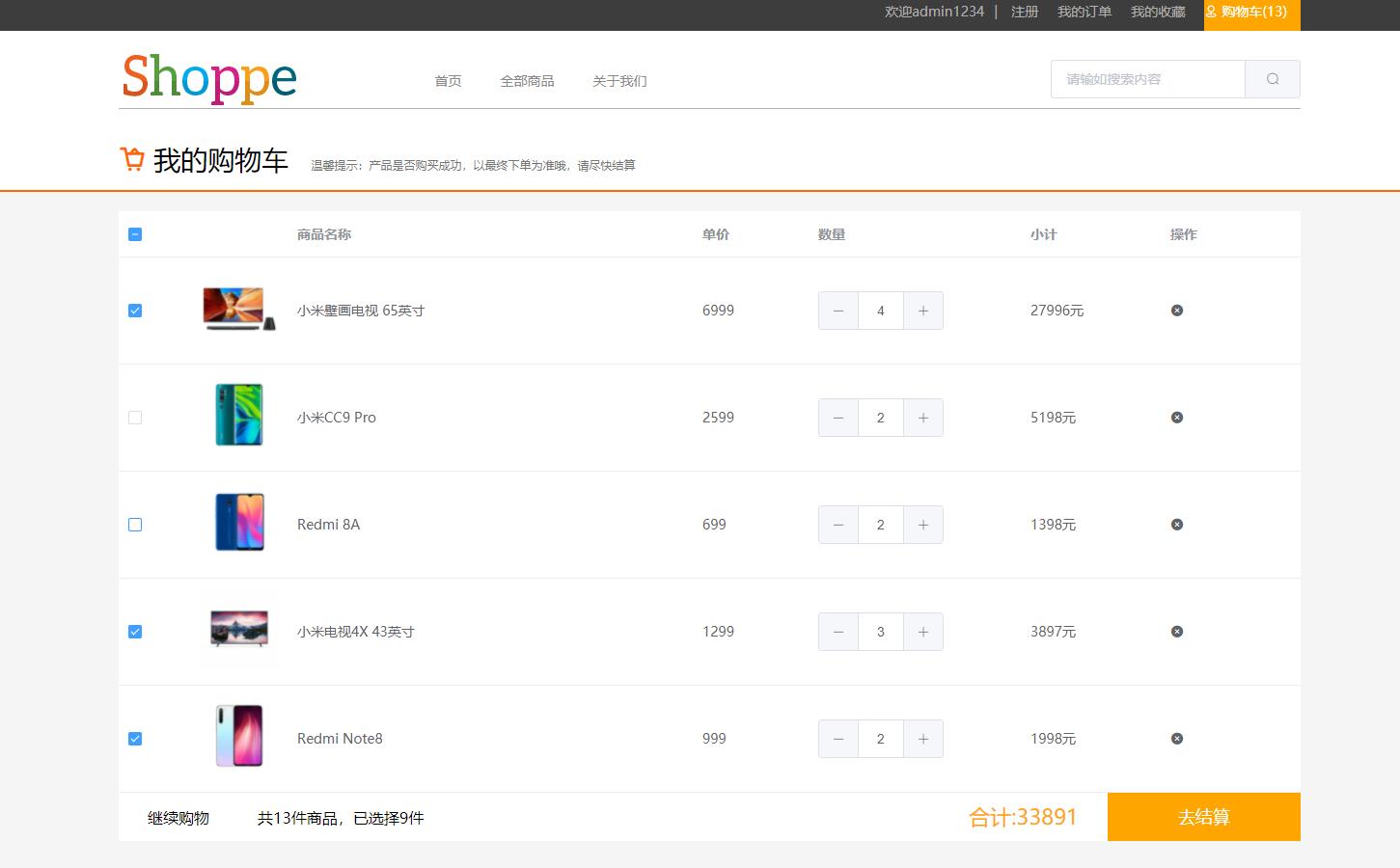Increase quantity of Redmi Note8
The height and width of the screenshot is (868, 1400).
[x=923, y=739]
